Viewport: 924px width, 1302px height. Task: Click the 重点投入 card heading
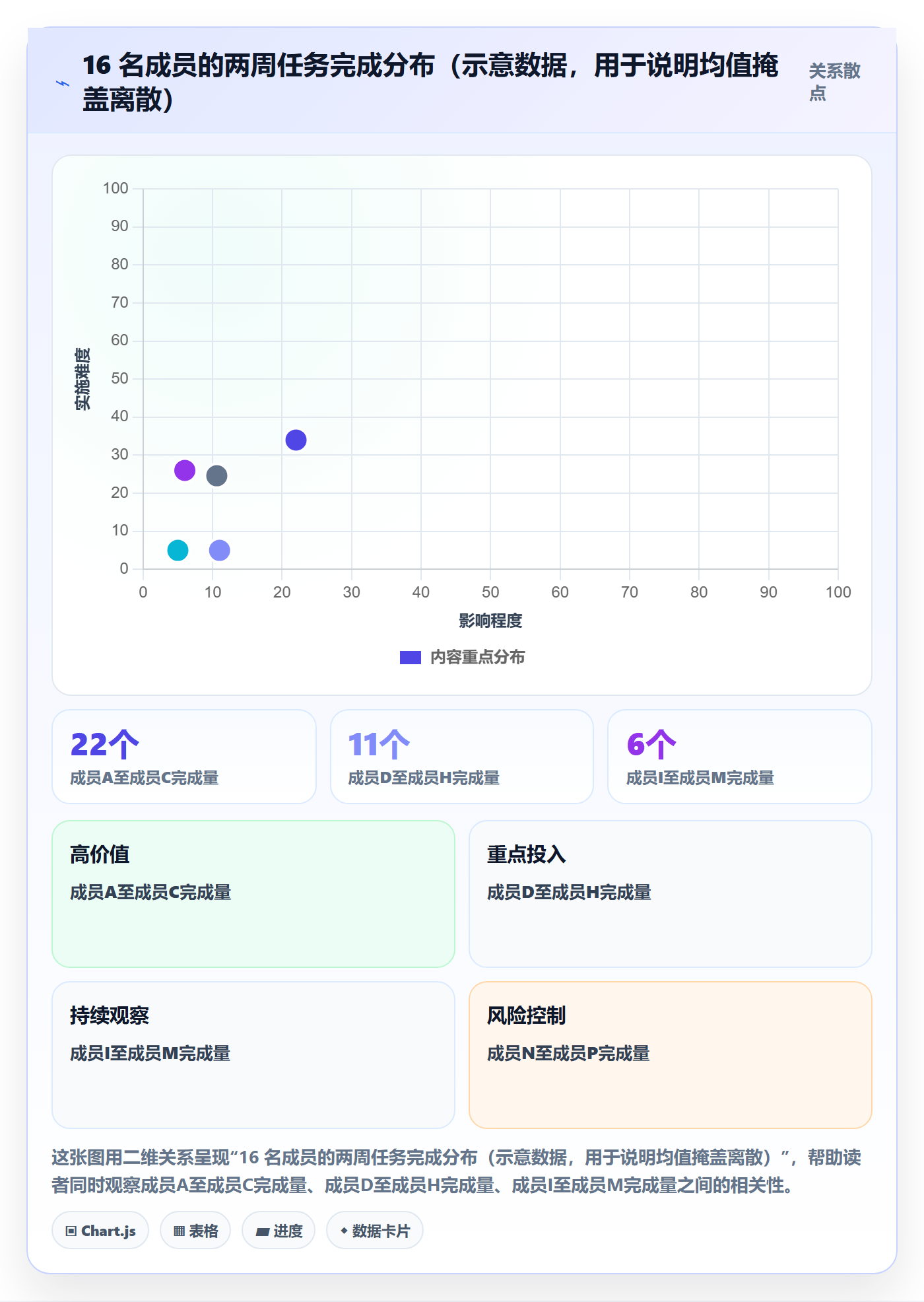click(x=527, y=854)
